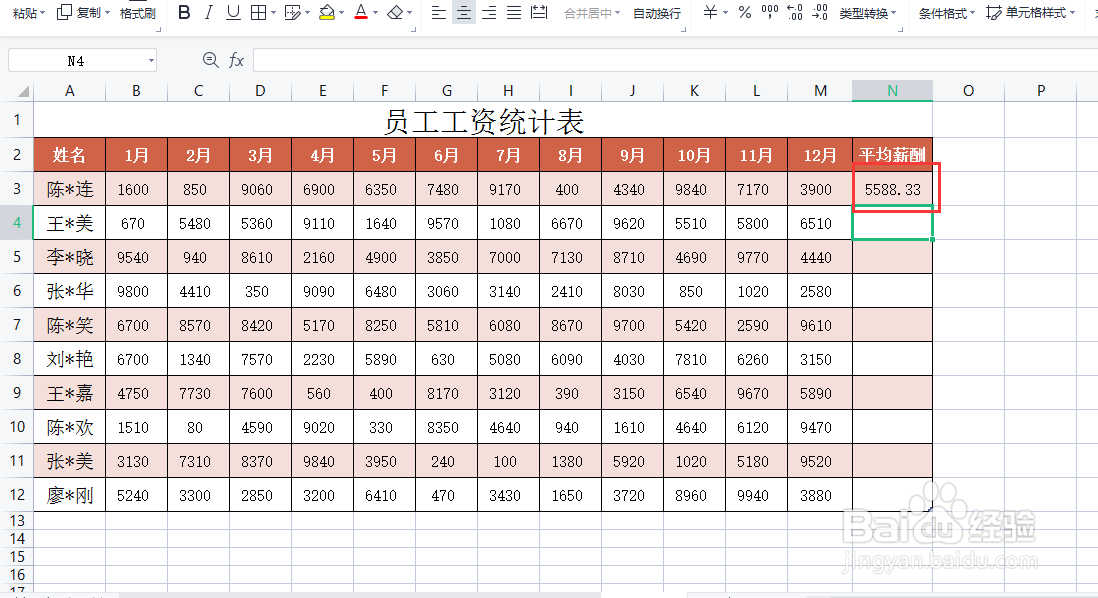Screen dimensions: 1098x598
Task: Align text left
Action: tap(438, 13)
